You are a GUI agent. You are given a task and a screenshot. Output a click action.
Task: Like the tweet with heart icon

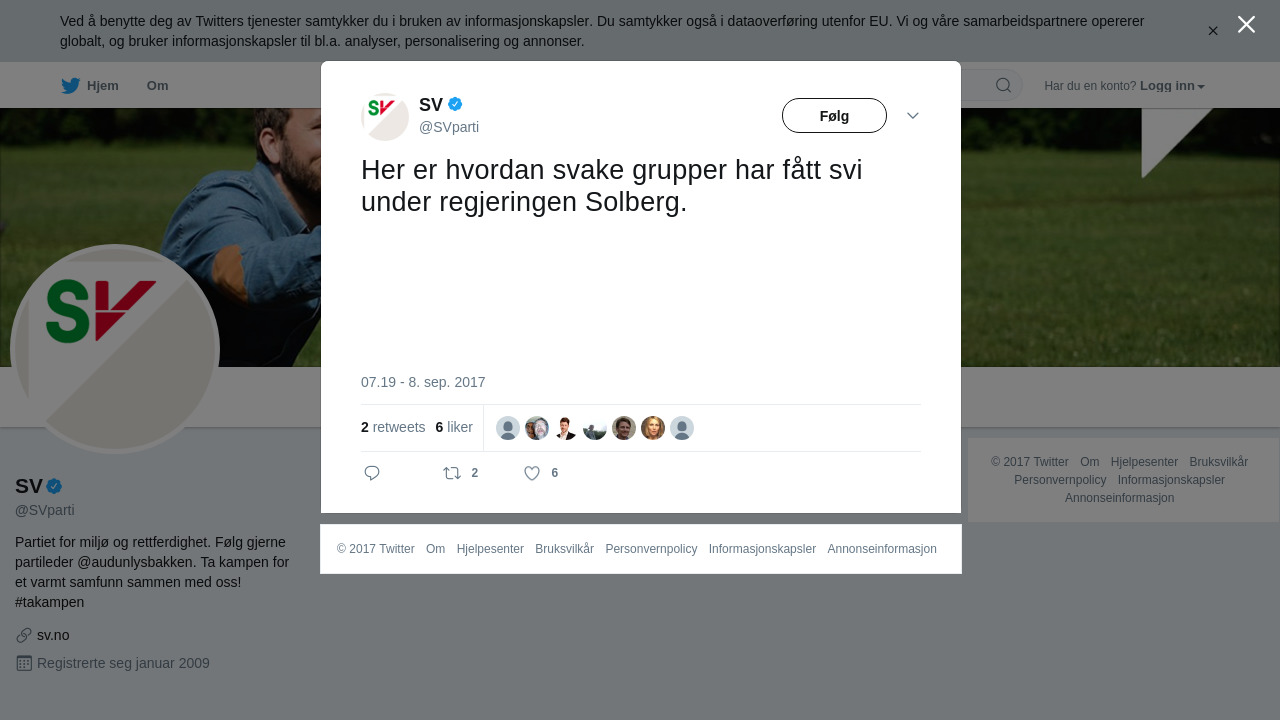[532, 473]
